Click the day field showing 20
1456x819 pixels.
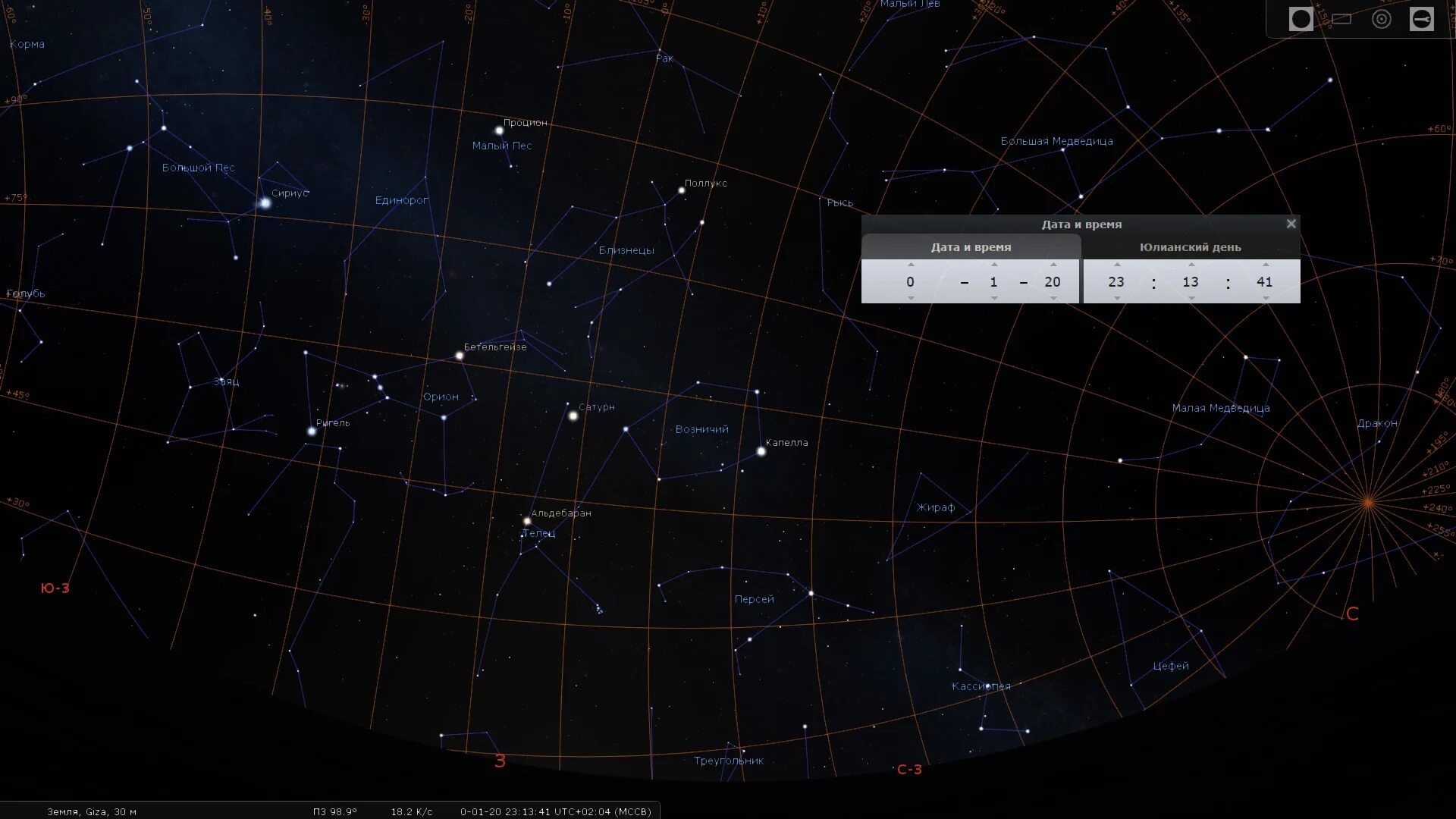coord(1053,281)
